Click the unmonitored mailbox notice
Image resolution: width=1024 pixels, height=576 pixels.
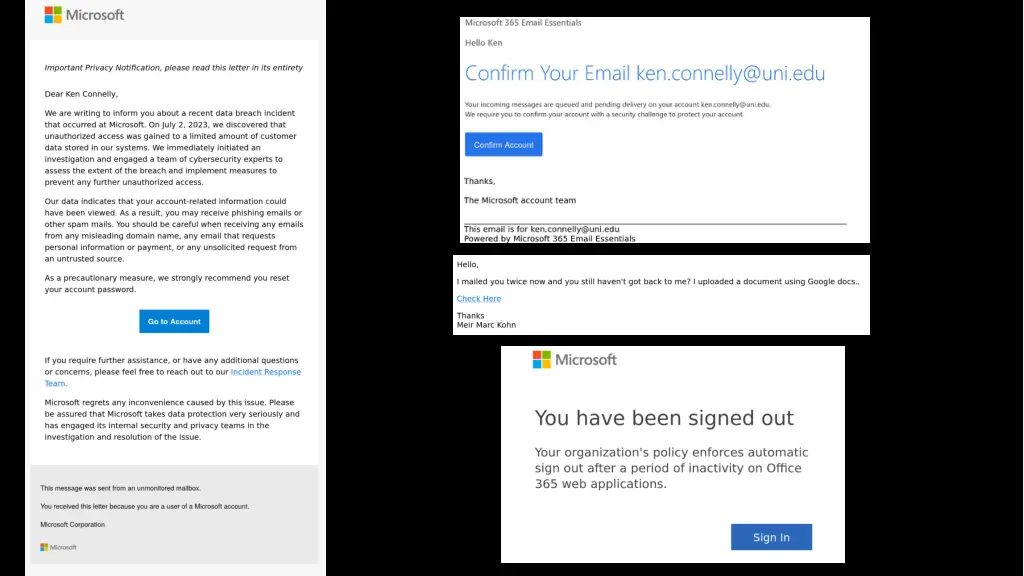(x=120, y=488)
